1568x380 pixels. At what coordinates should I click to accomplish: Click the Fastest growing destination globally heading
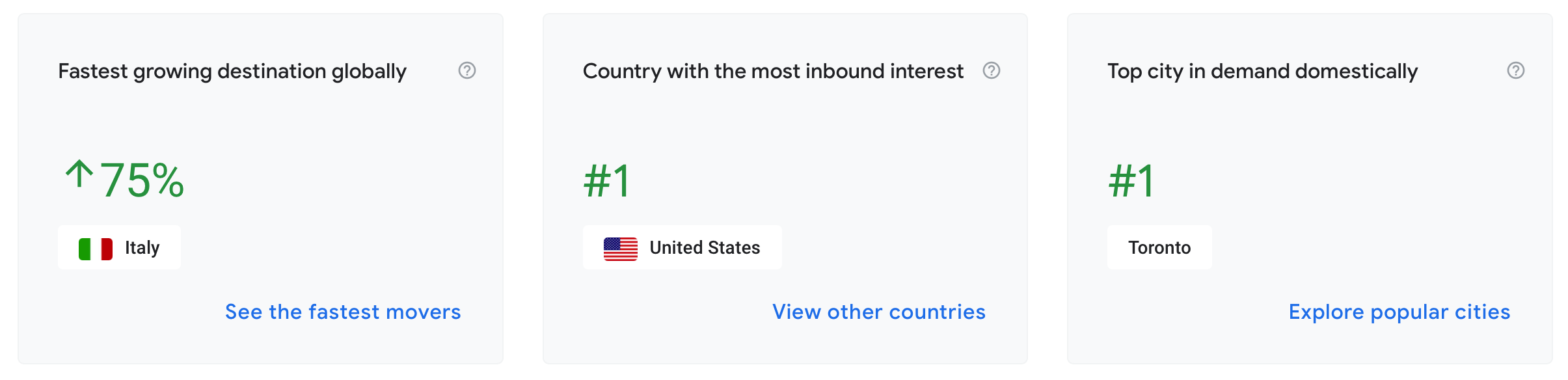pyautogui.click(x=232, y=71)
